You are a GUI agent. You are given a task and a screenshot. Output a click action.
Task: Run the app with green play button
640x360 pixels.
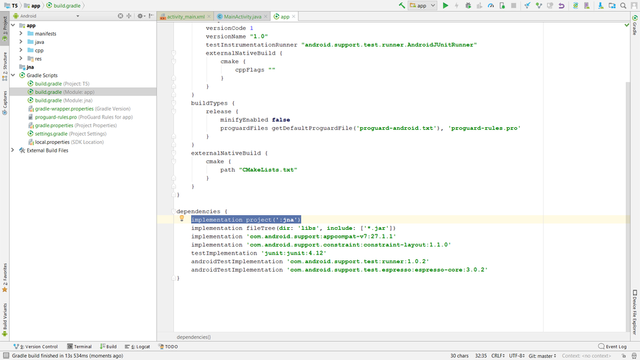pyautogui.click(x=445, y=6)
